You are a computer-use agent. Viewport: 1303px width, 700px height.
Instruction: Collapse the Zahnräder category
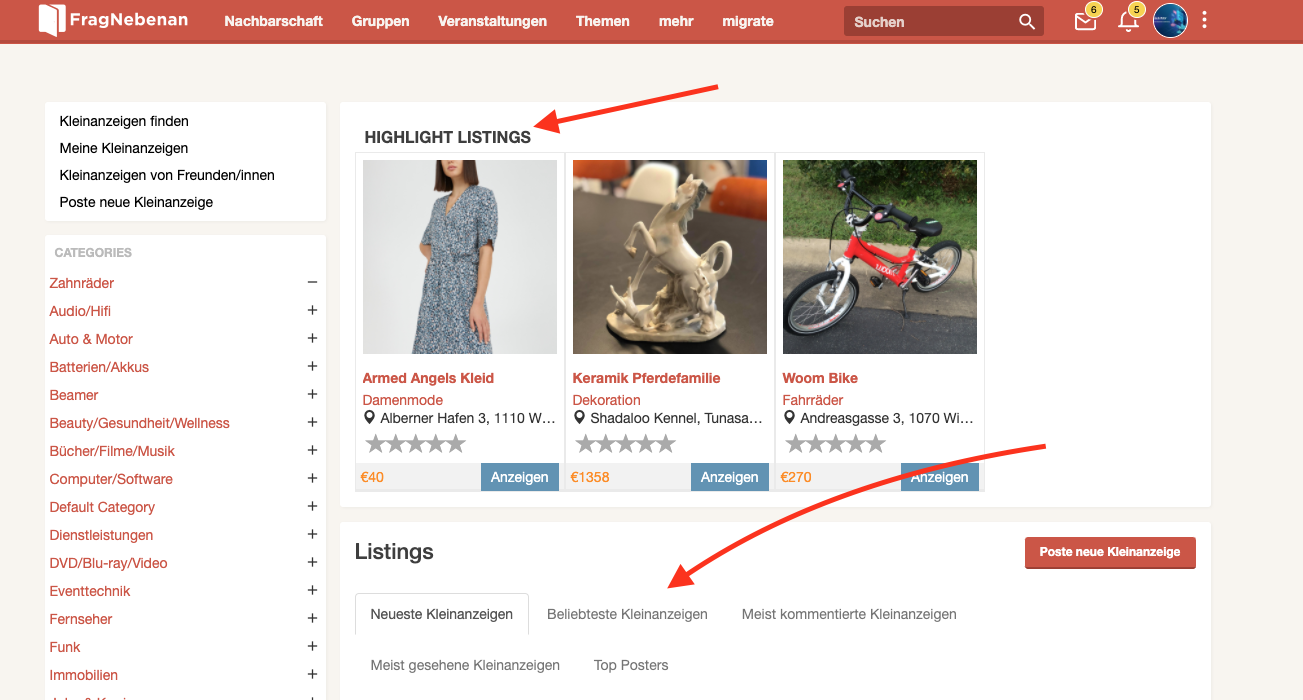tap(312, 283)
